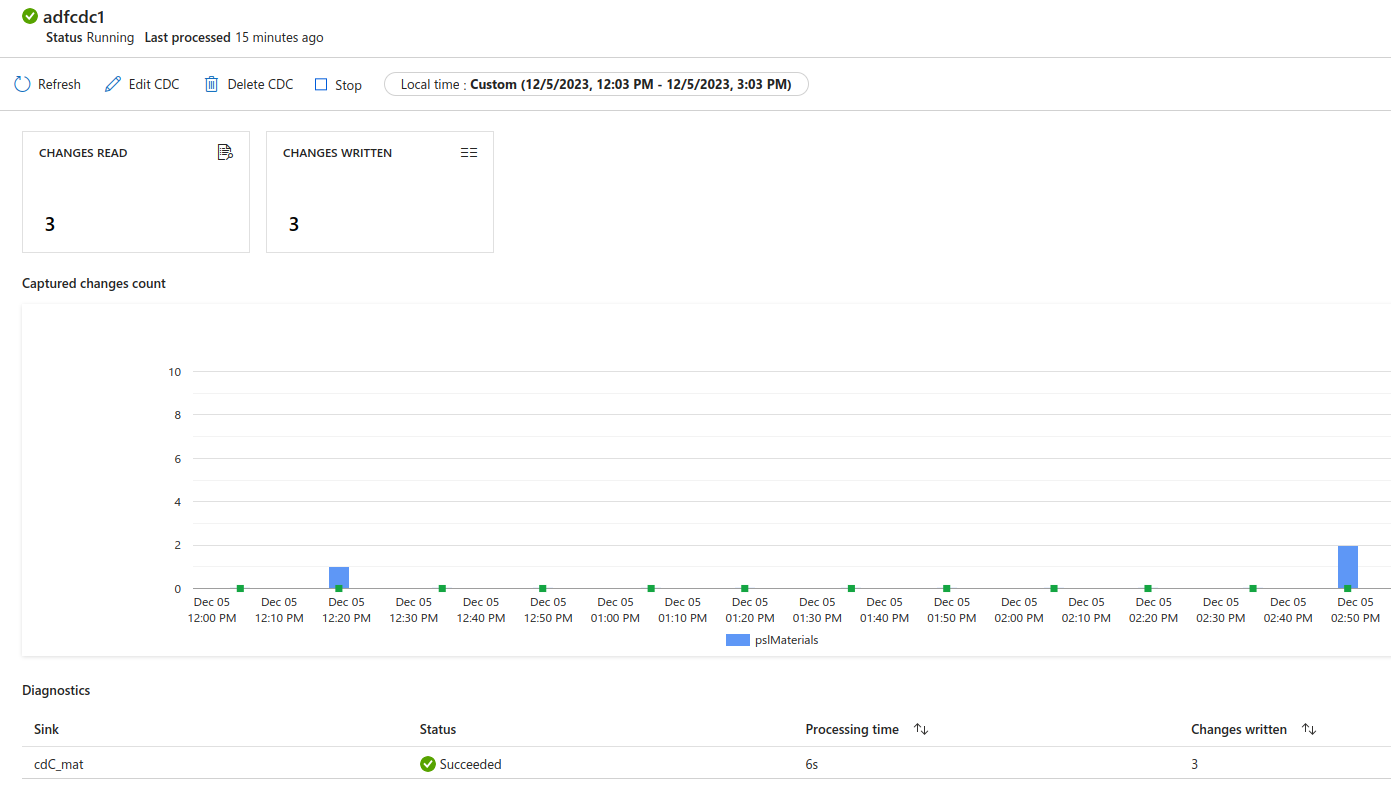The height and width of the screenshot is (807, 1391).
Task: Click the Edit CDC pencil icon
Action: pyautogui.click(x=113, y=84)
